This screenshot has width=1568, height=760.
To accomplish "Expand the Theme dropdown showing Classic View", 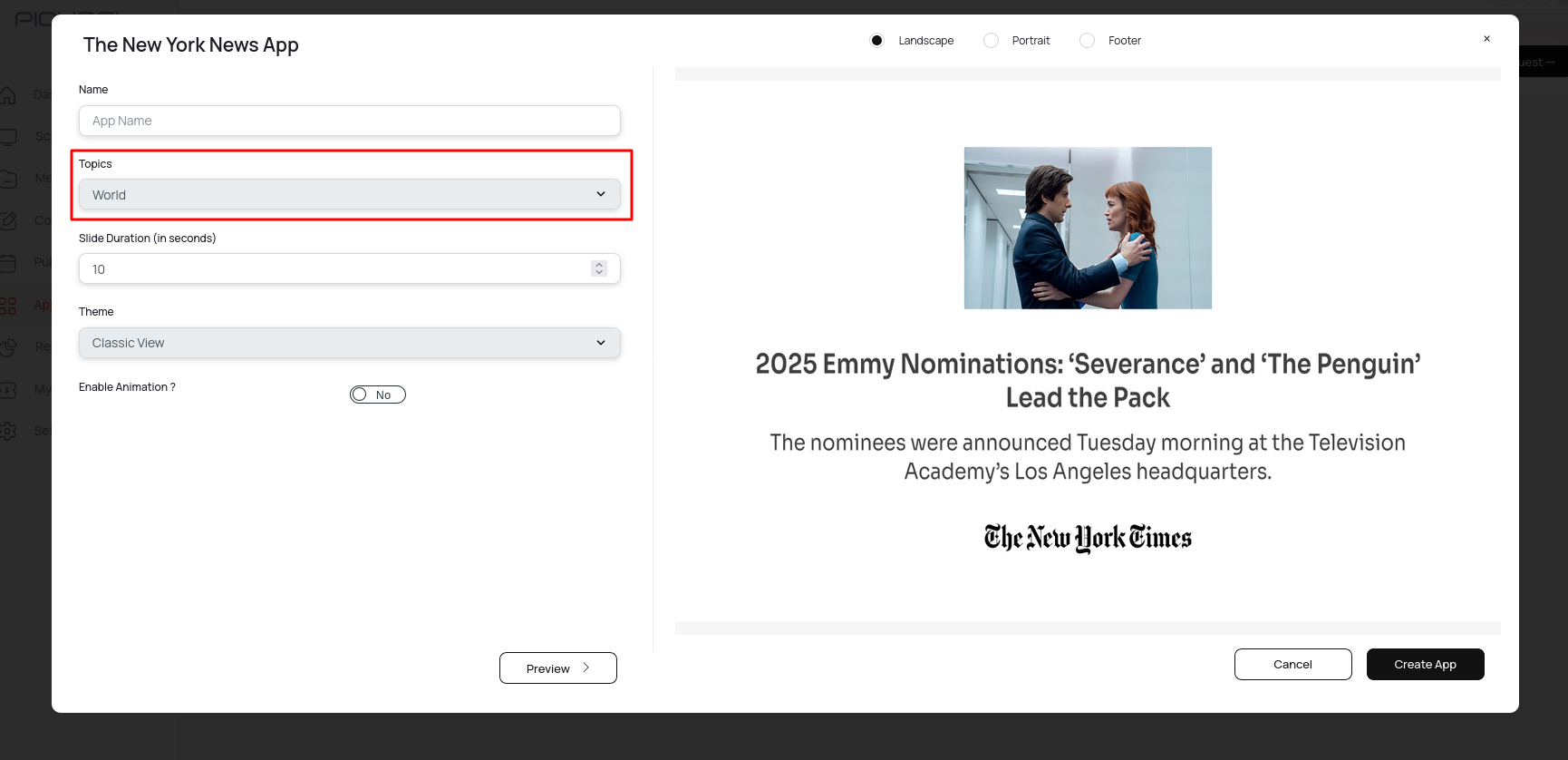I will (x=349, y=343).
